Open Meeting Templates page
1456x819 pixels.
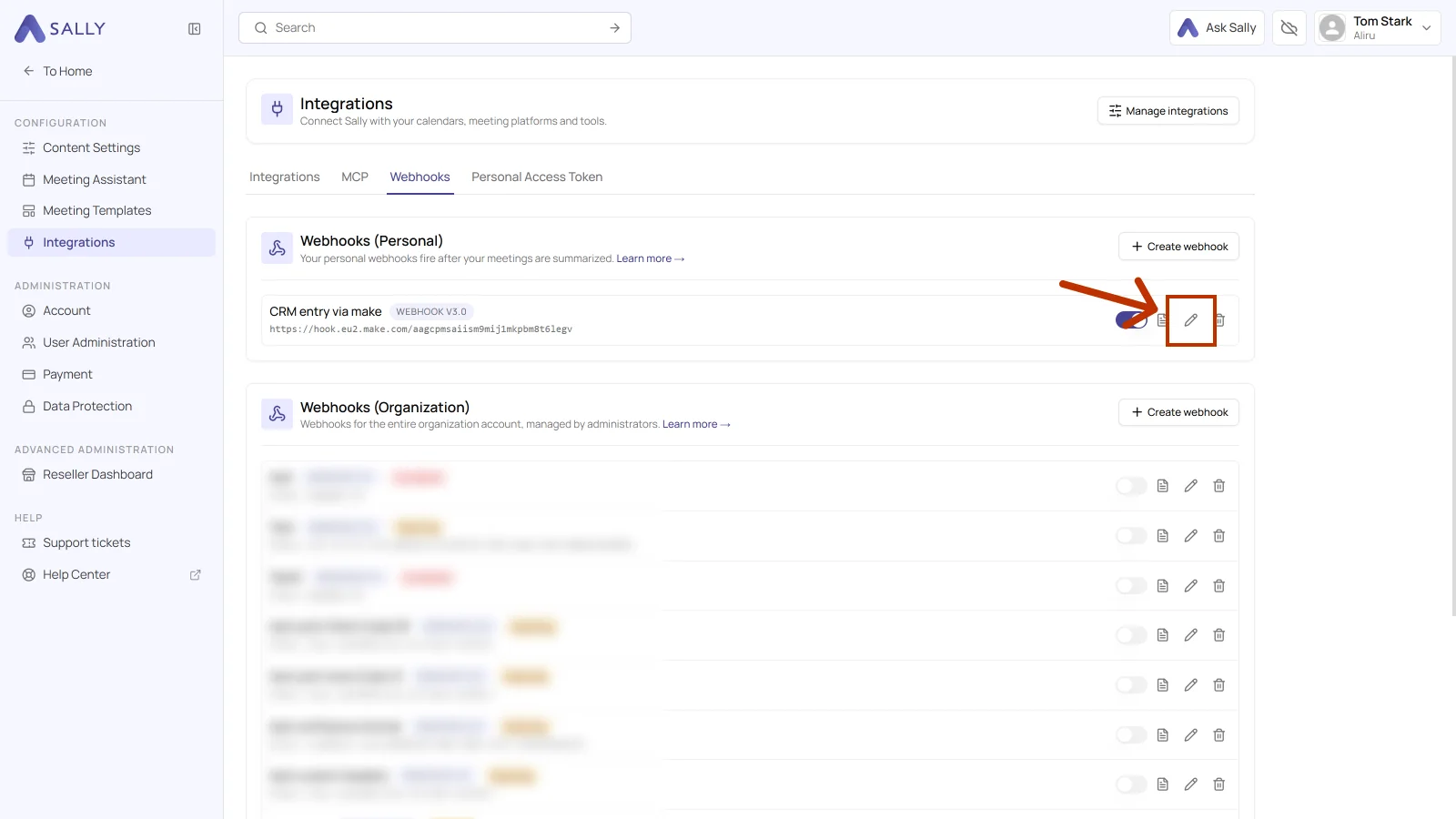point(111,211)
